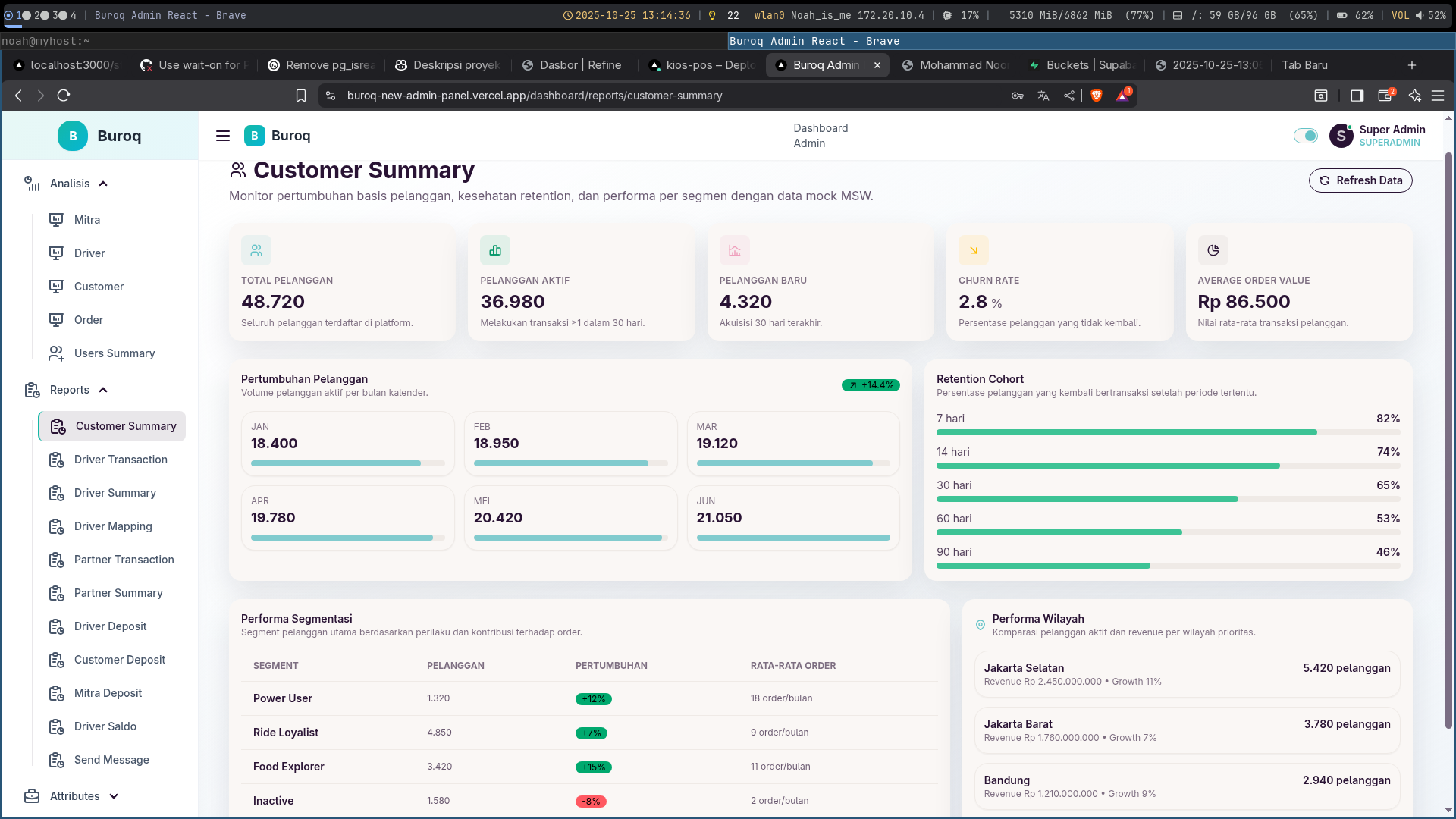
Task: Toggle the theme switch in header
Action: click(x=1305, y=136)
